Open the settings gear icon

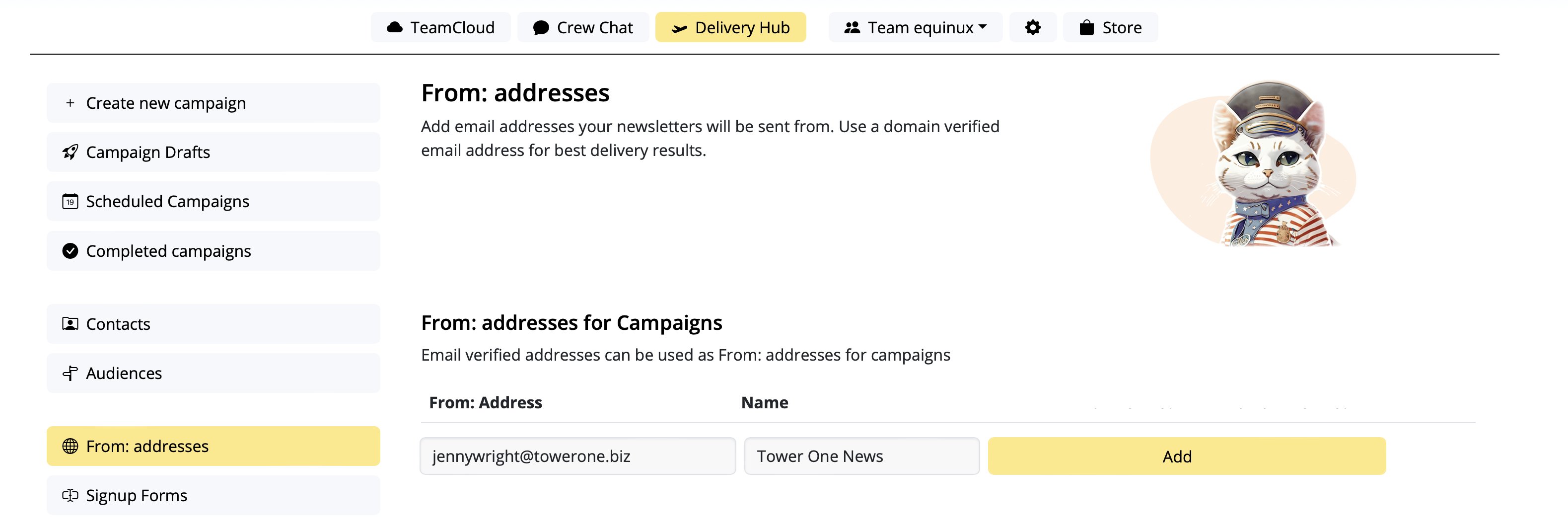[1032, 27]
